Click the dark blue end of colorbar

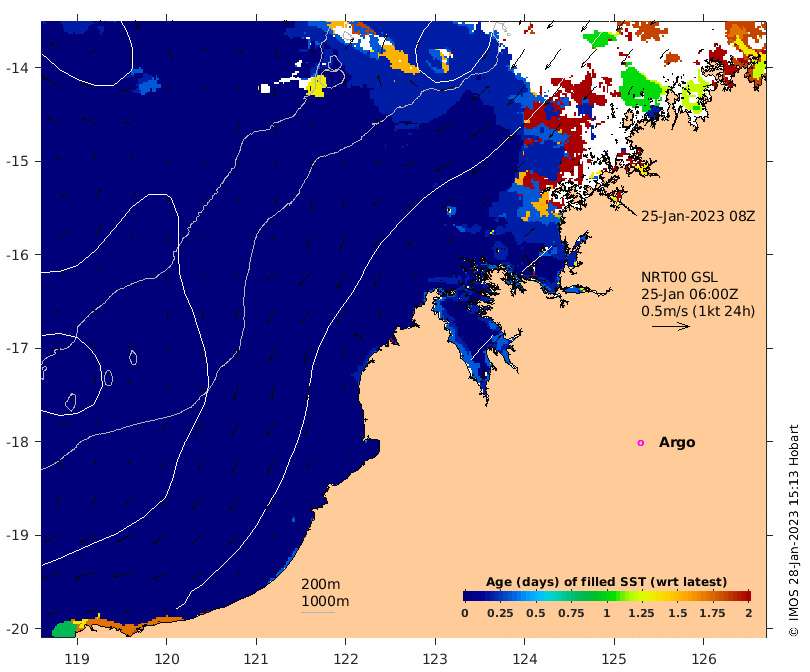(468, 596)
